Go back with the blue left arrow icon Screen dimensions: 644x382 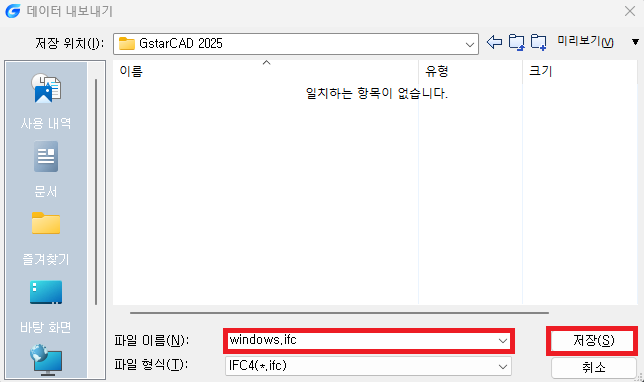coord(494,42)
